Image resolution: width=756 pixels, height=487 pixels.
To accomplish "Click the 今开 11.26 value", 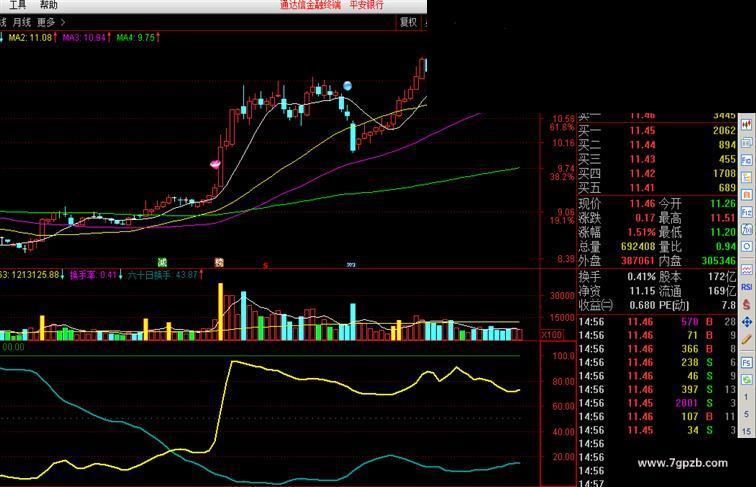I will tap(723, 203).
